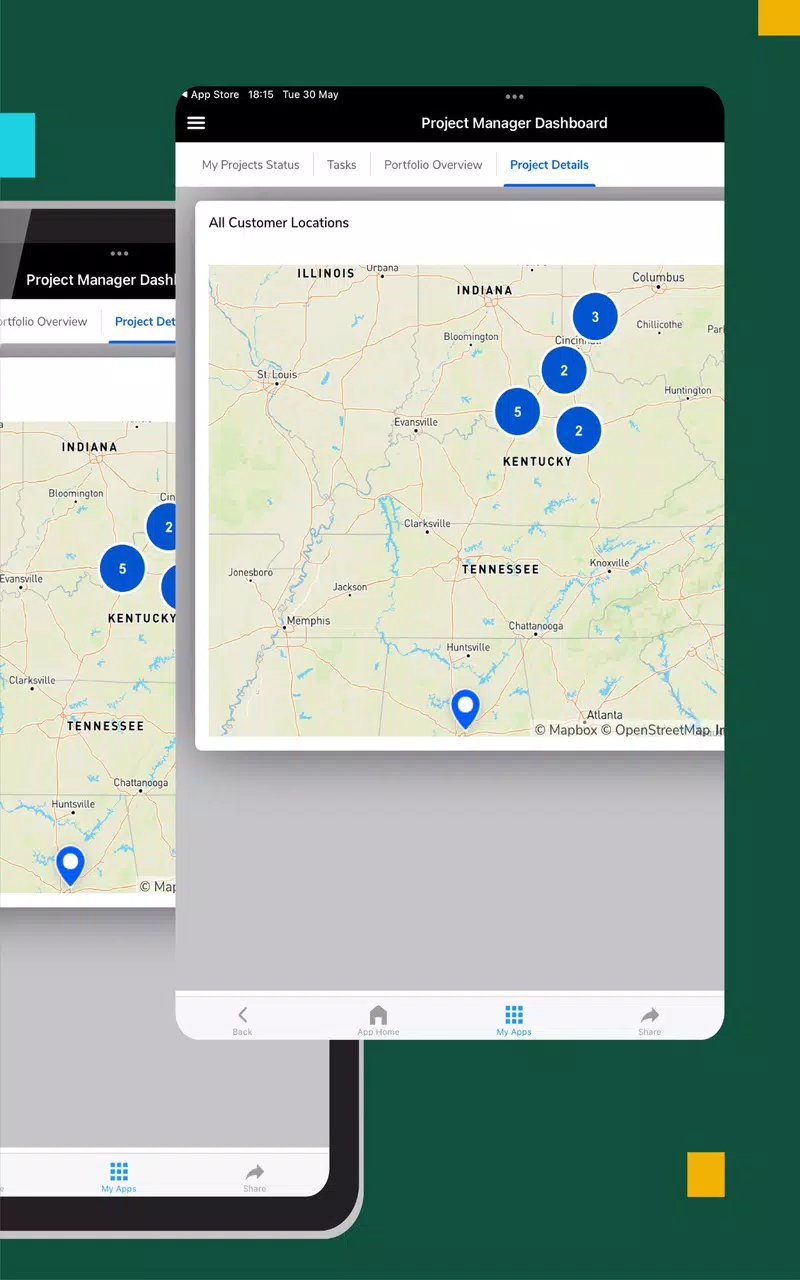Switch to My Projects Status tab
Screen dimensions: 800x1280
[x=251, y=165]
